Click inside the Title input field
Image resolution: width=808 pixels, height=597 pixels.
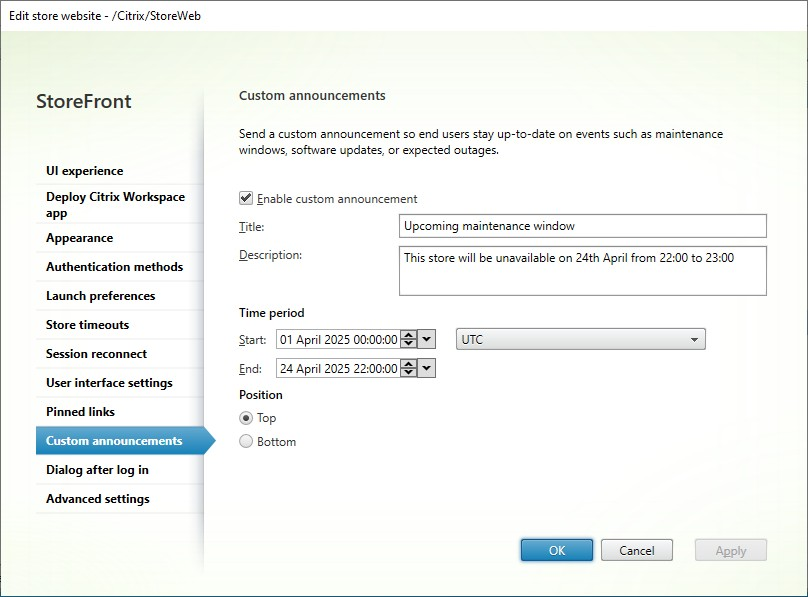coord(580,225)
